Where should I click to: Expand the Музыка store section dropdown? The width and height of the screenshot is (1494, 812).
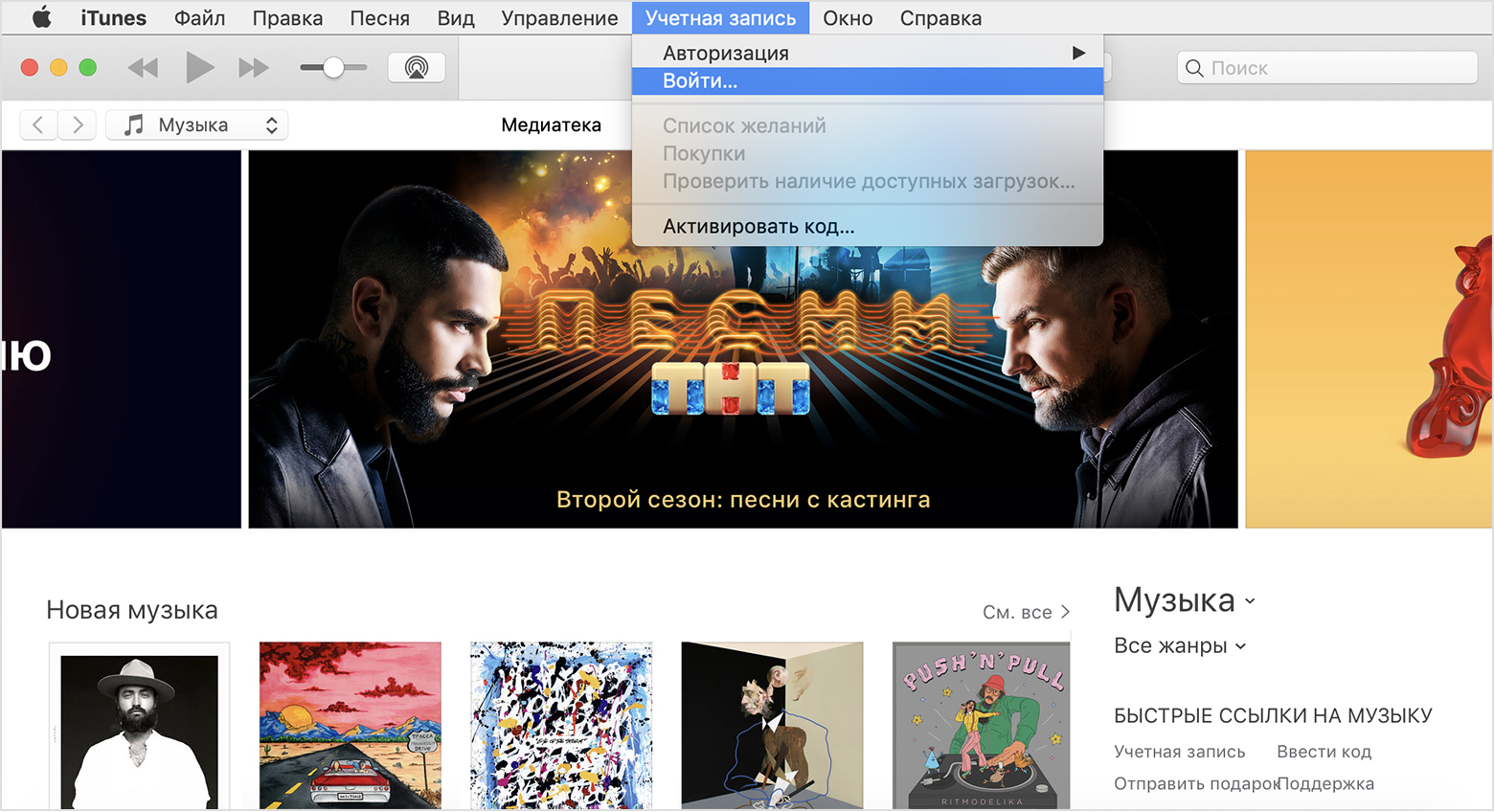[x=1185, y=600]
